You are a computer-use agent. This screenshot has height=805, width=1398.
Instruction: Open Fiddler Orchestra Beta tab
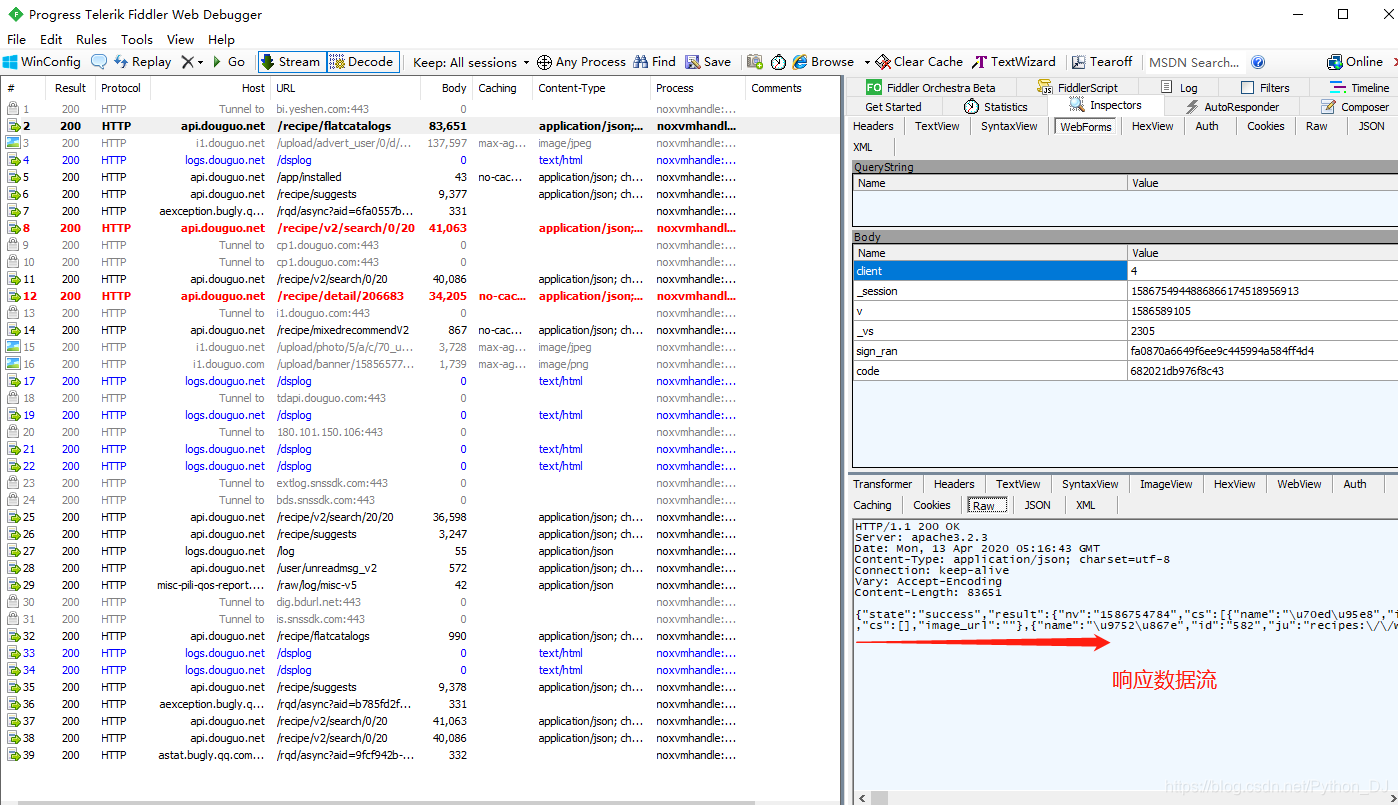[x=930, y=88]
